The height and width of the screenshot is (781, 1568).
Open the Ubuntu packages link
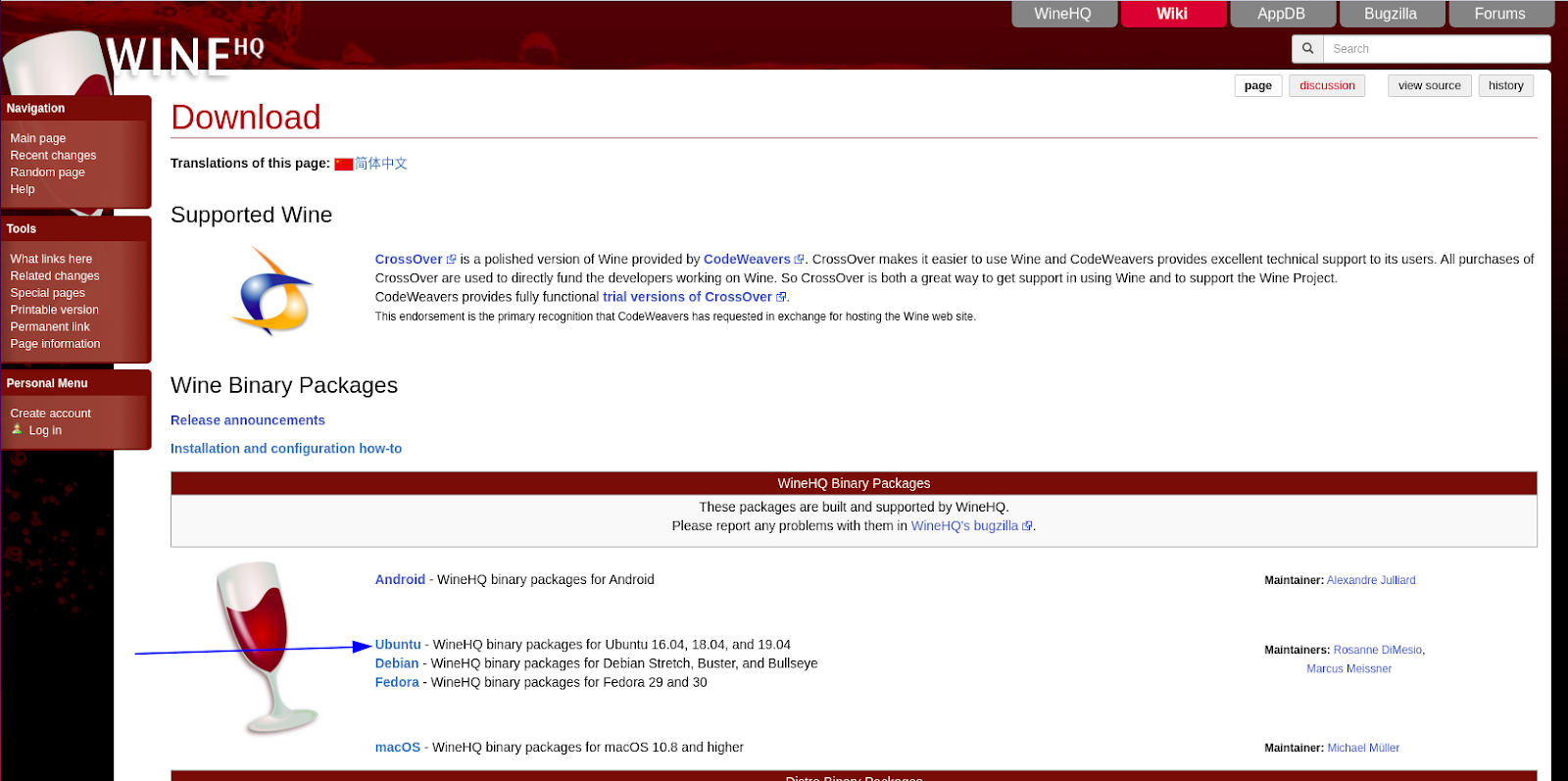tap(398, 645)
